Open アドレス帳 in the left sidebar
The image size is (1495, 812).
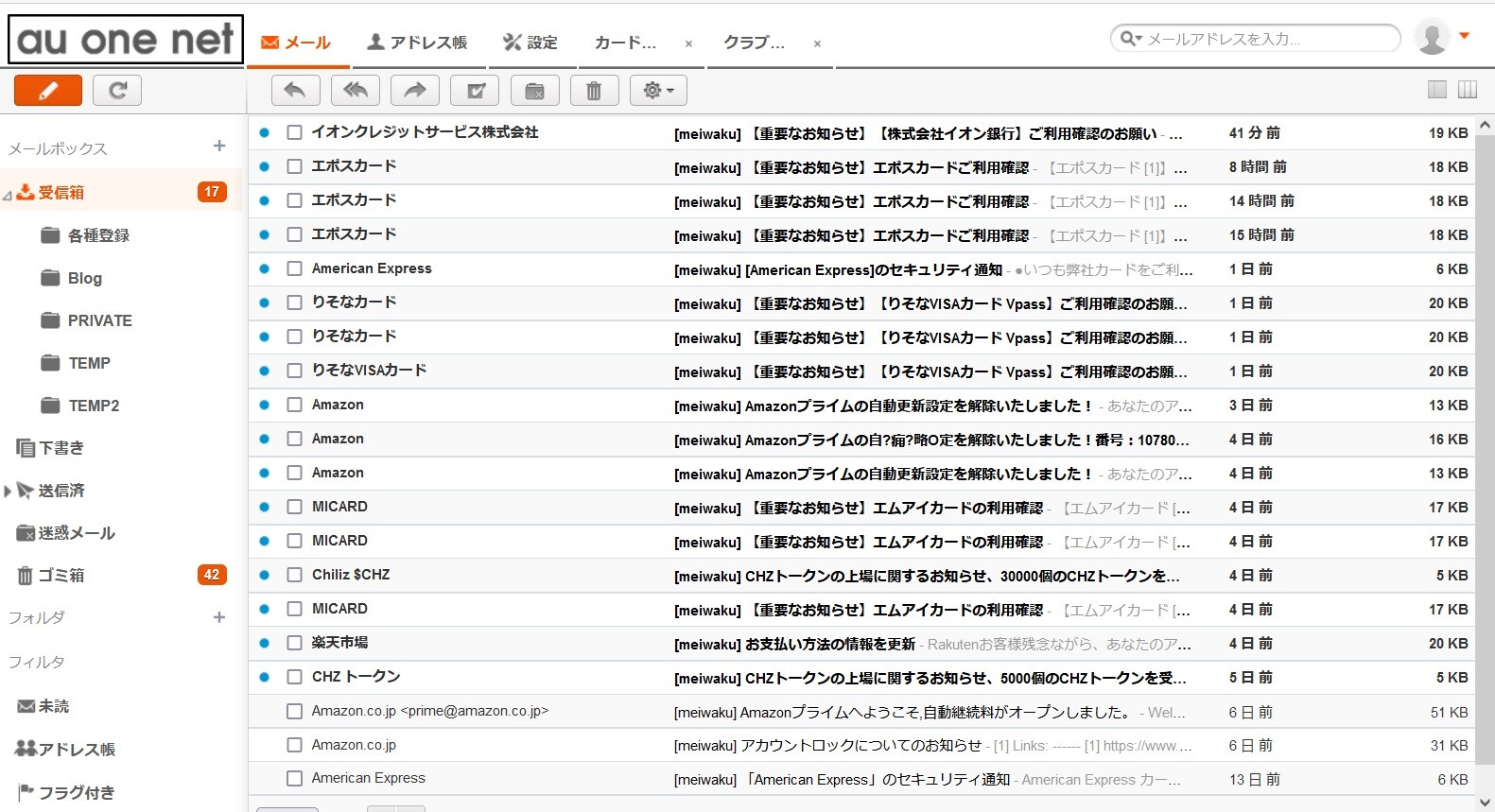point(77,750)
